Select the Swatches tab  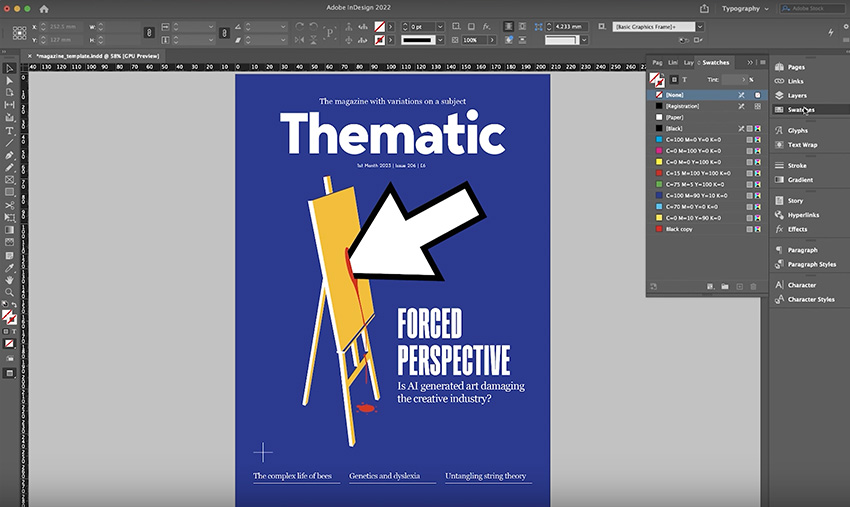point(716,62)
